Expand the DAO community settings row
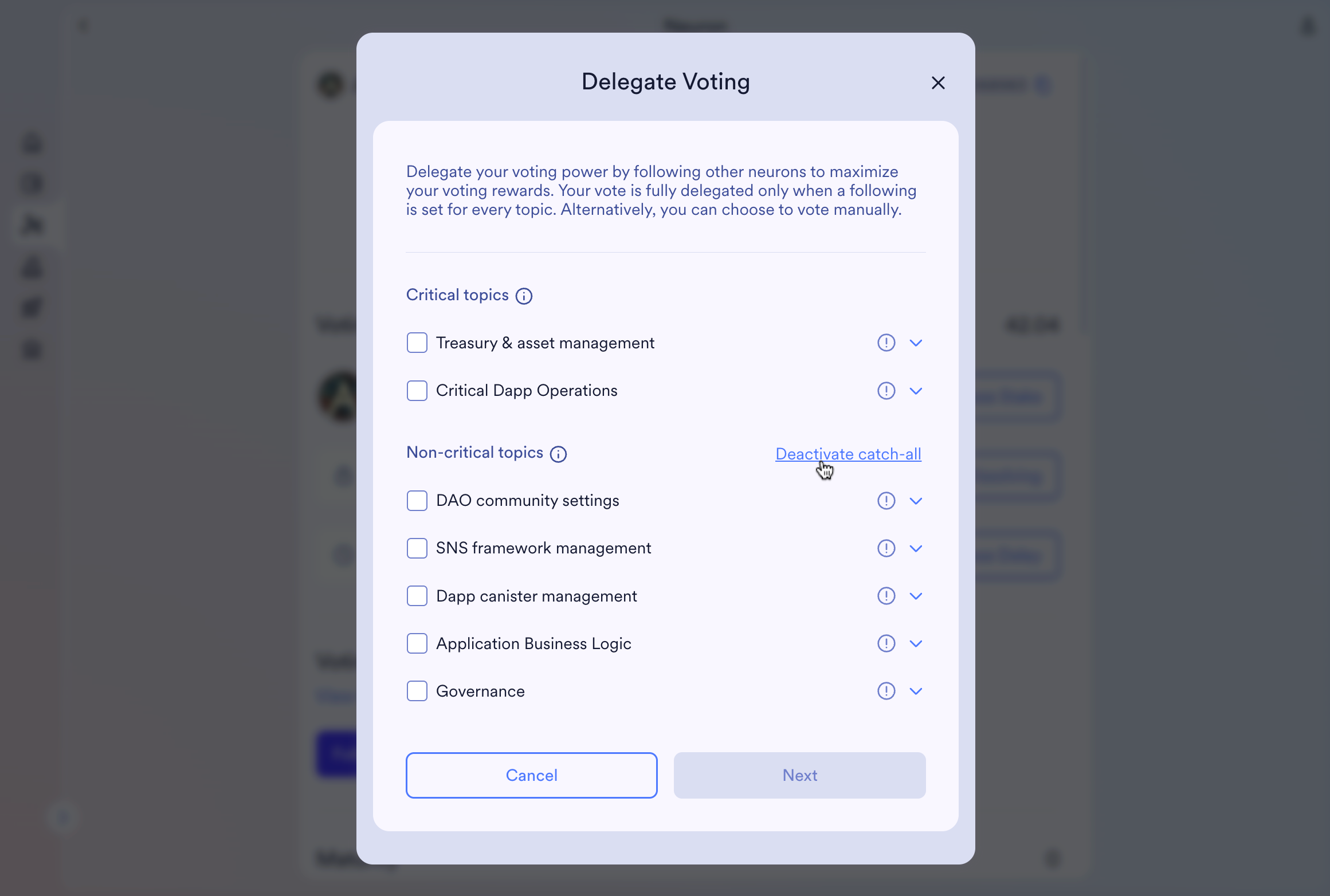The width and height of the screenshot is (1330, 896). [916, 501]
